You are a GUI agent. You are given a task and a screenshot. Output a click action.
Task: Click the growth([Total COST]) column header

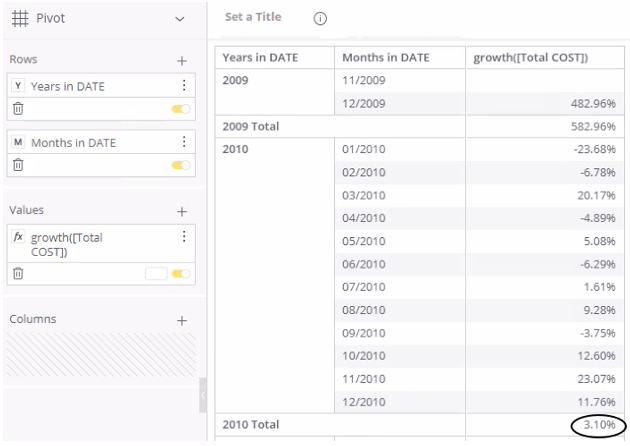point(530,57)
